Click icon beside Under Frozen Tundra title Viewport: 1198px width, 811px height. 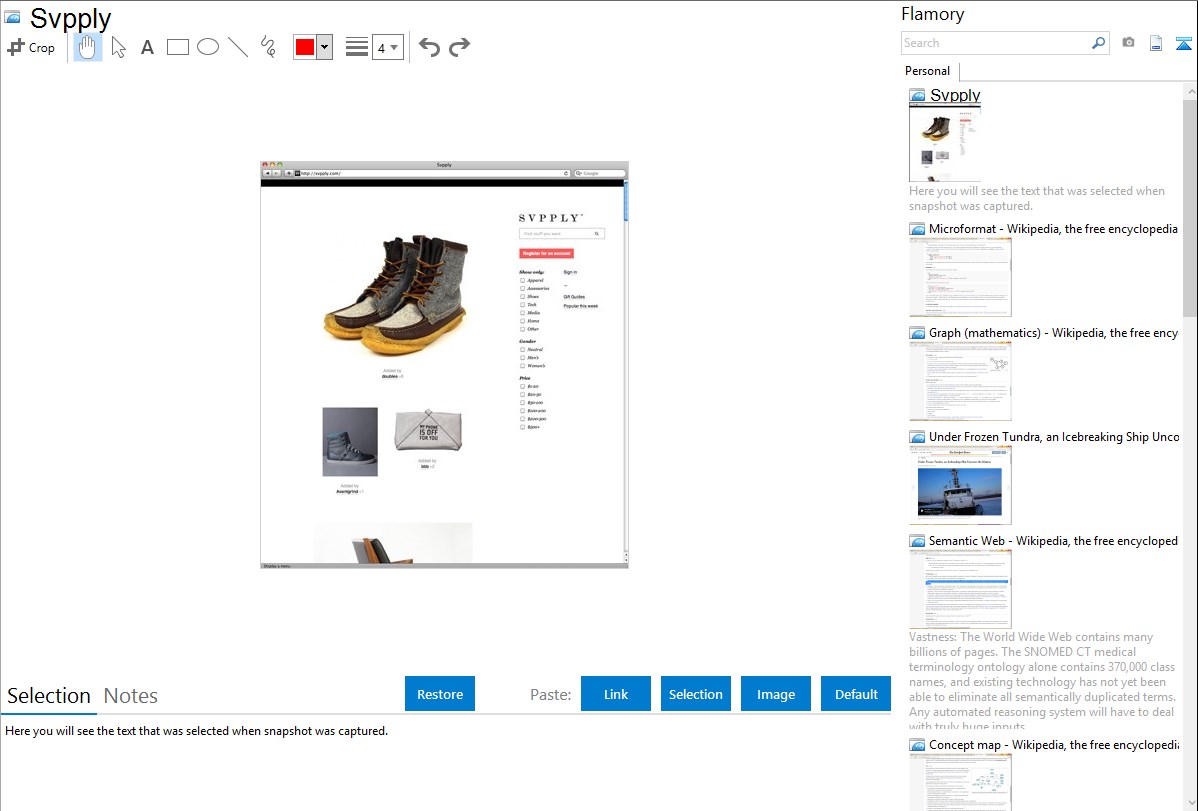point(917,437)
